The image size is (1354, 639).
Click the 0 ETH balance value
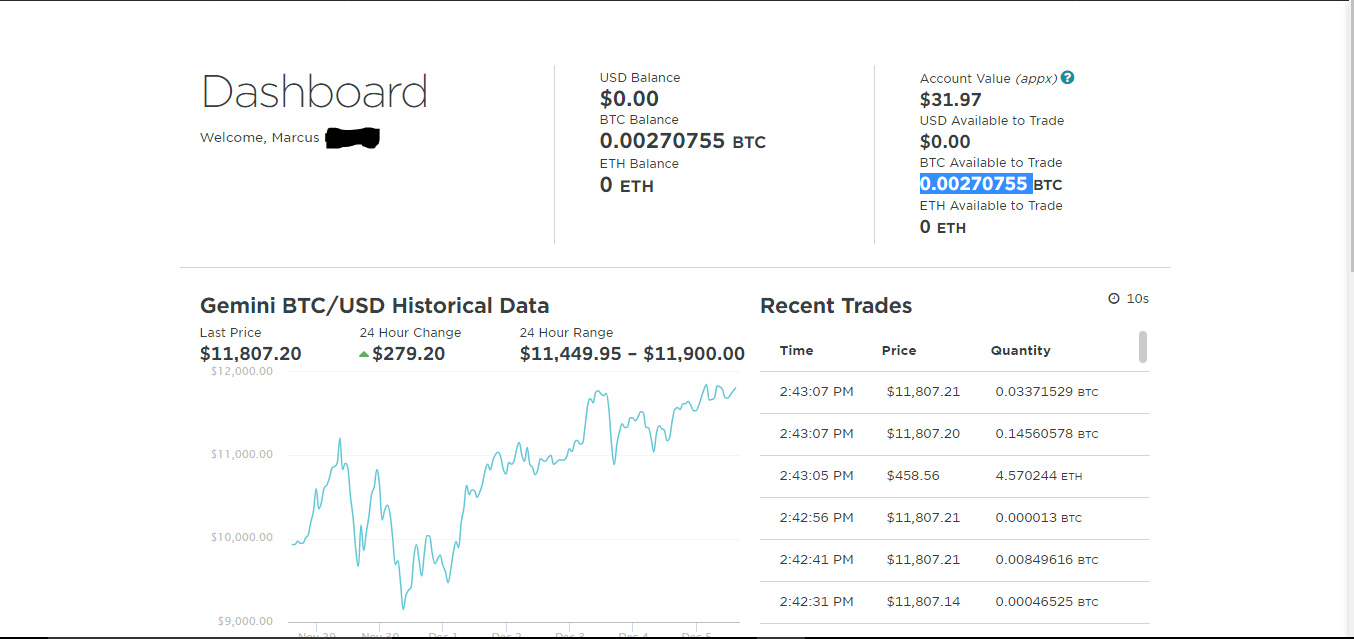click(626, 185)
